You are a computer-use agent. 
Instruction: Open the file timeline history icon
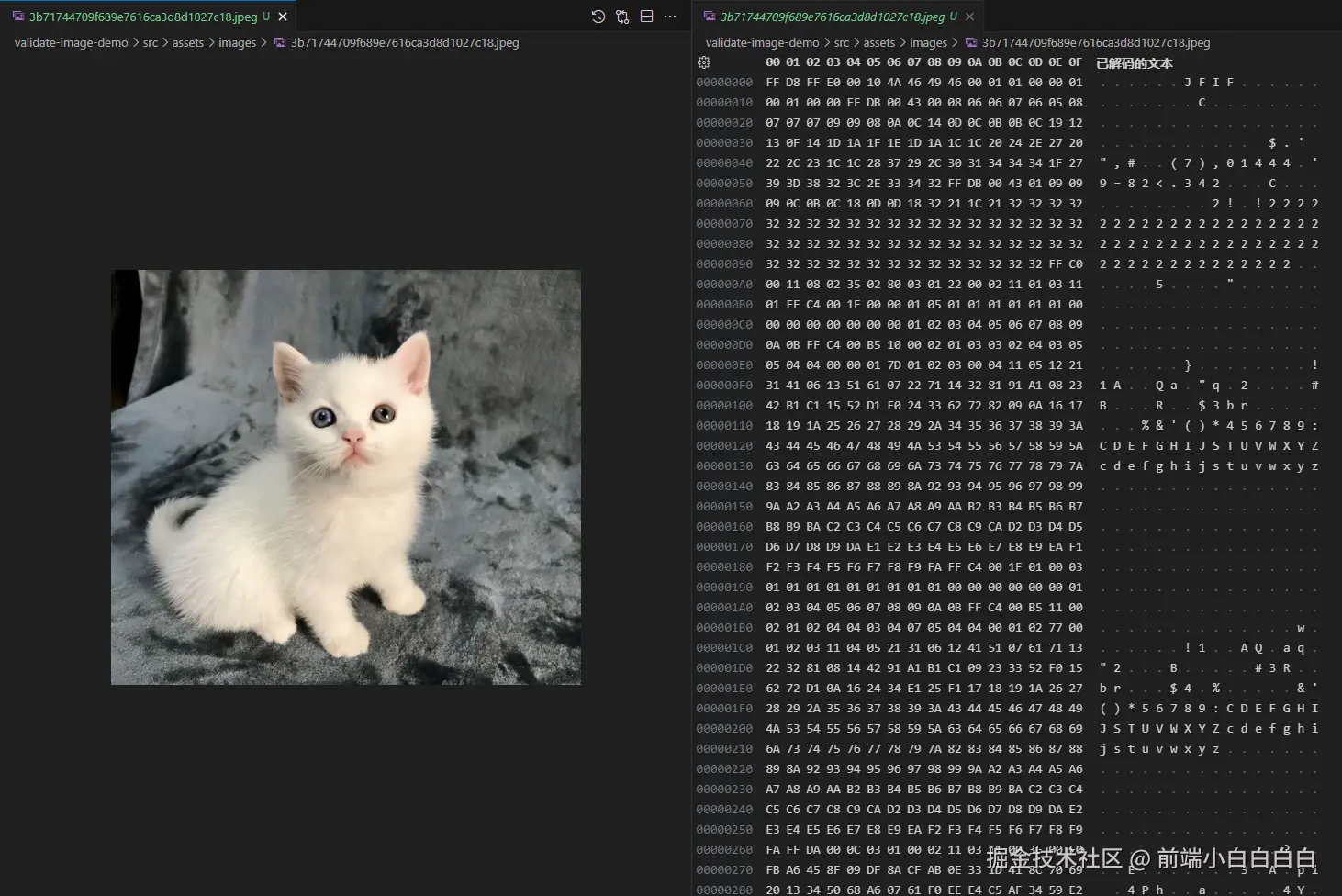coord(598,17)
